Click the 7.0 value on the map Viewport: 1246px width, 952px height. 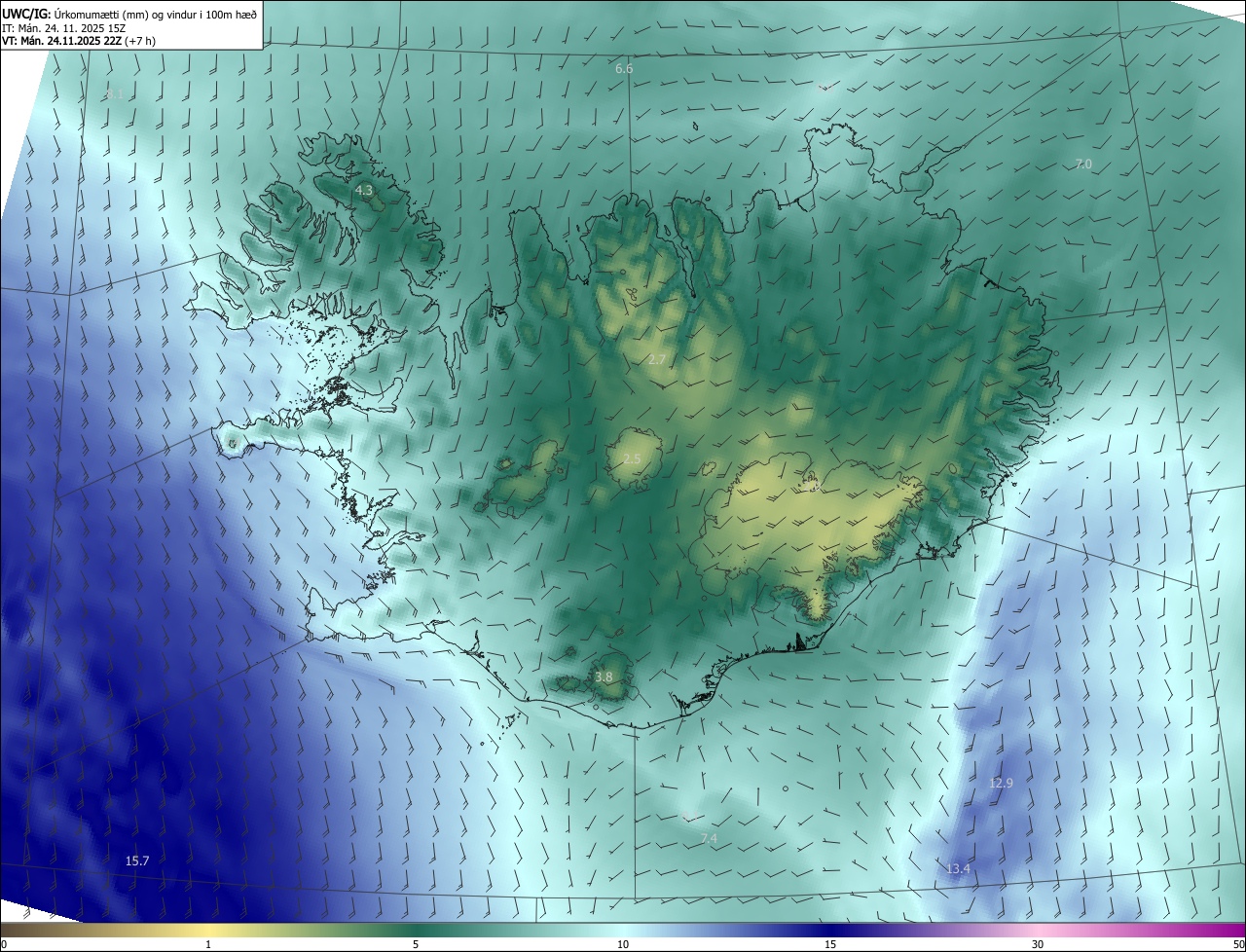coord(1083,165)
